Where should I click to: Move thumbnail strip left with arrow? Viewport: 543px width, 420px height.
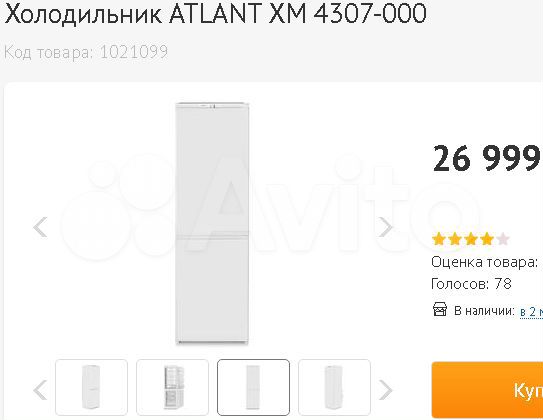click(x=40, y=390)
